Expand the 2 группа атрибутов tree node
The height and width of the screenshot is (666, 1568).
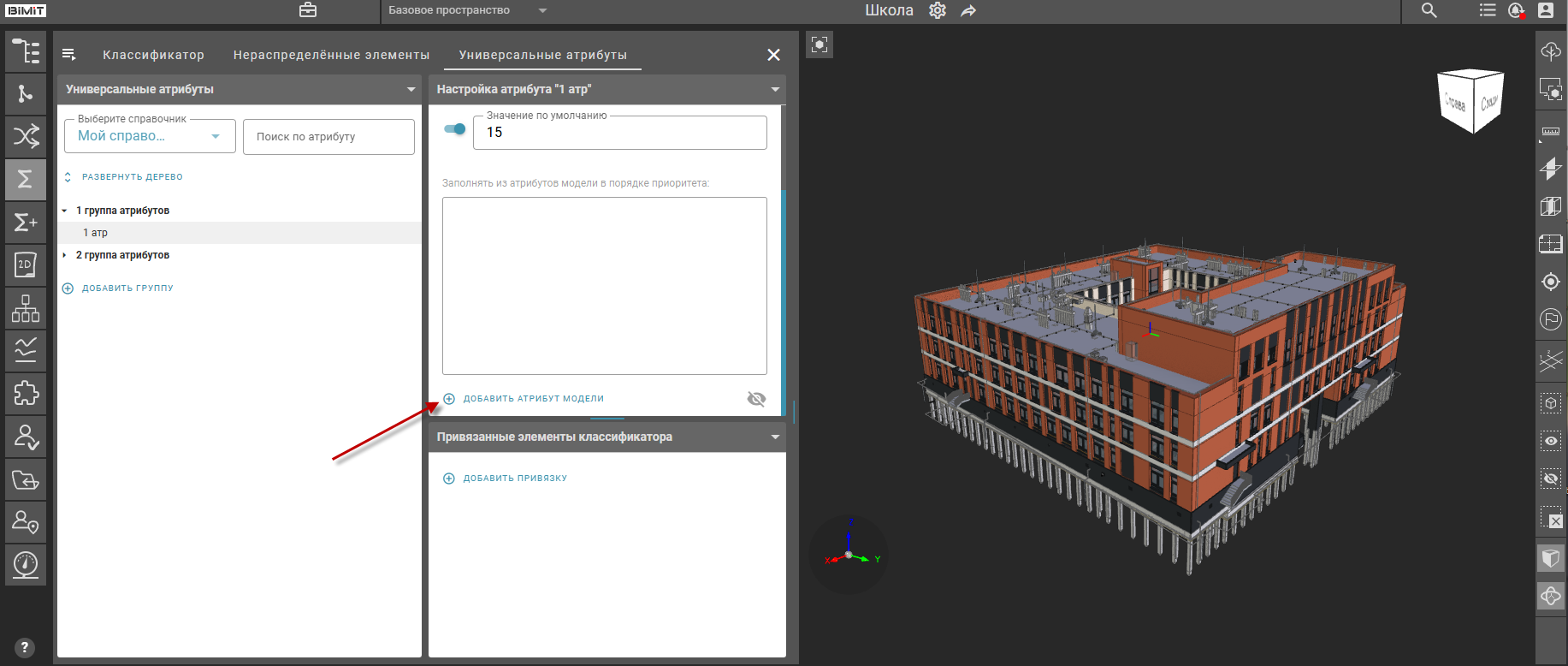[64, 255]
